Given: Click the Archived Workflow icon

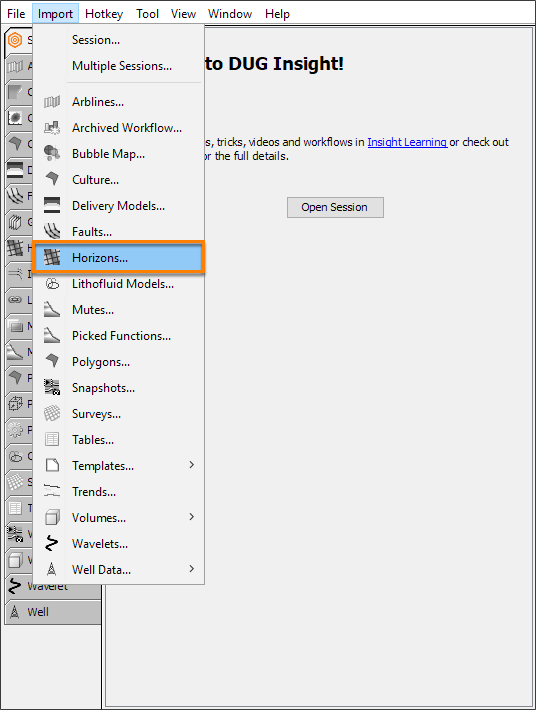Looking at the screenshot, I should [52, 128].
